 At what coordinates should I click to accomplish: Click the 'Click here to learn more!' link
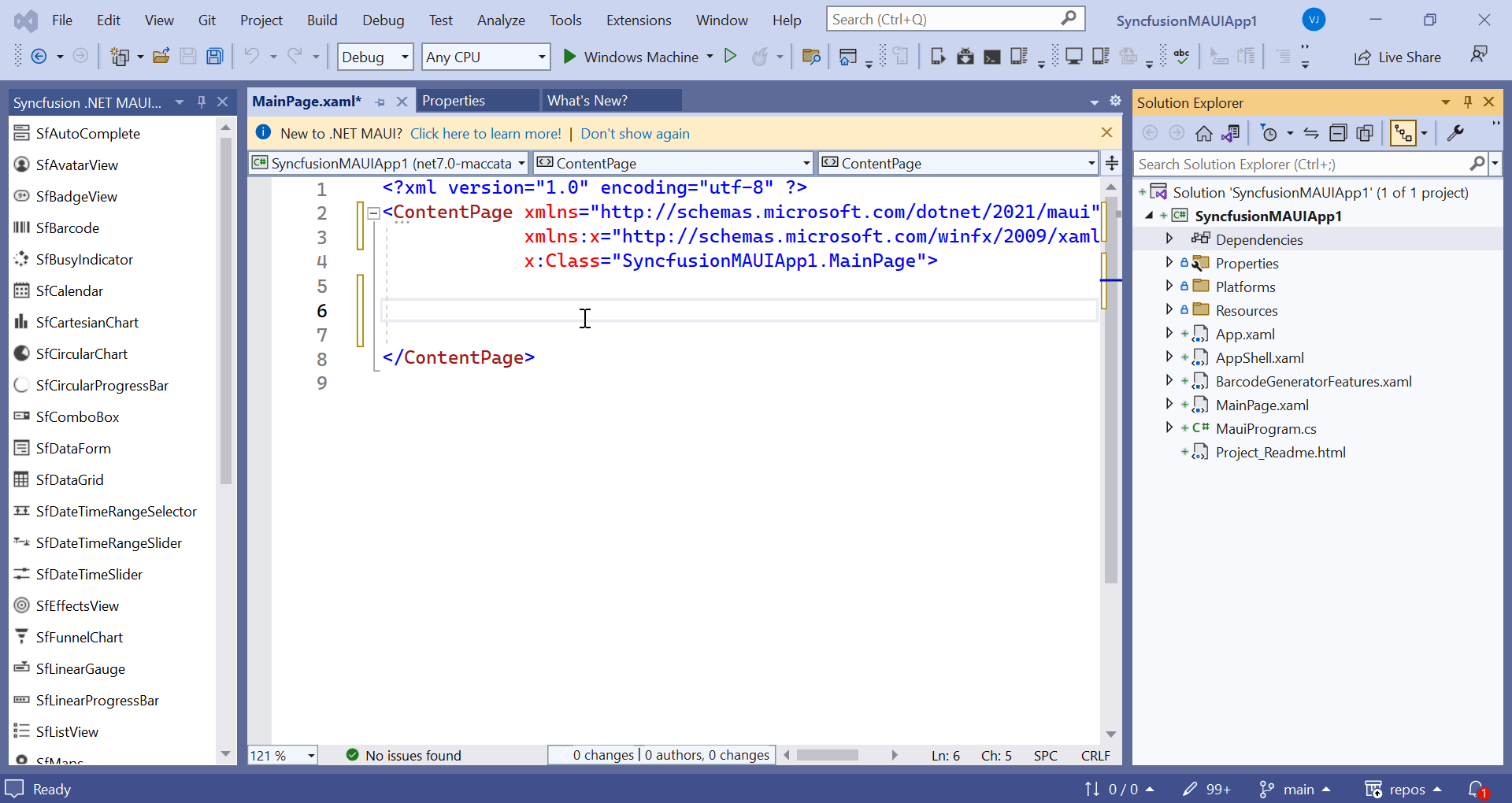tap(485, 134)
